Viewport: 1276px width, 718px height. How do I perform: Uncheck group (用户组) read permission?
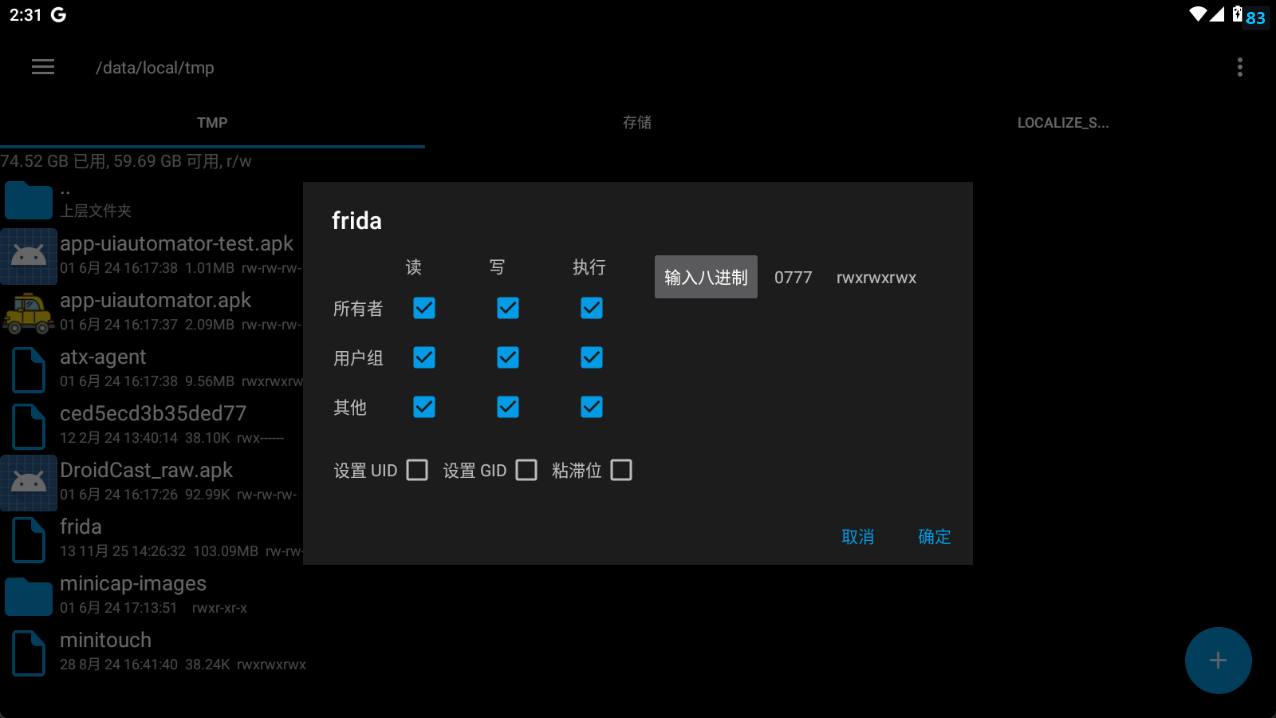pos(424,357)
